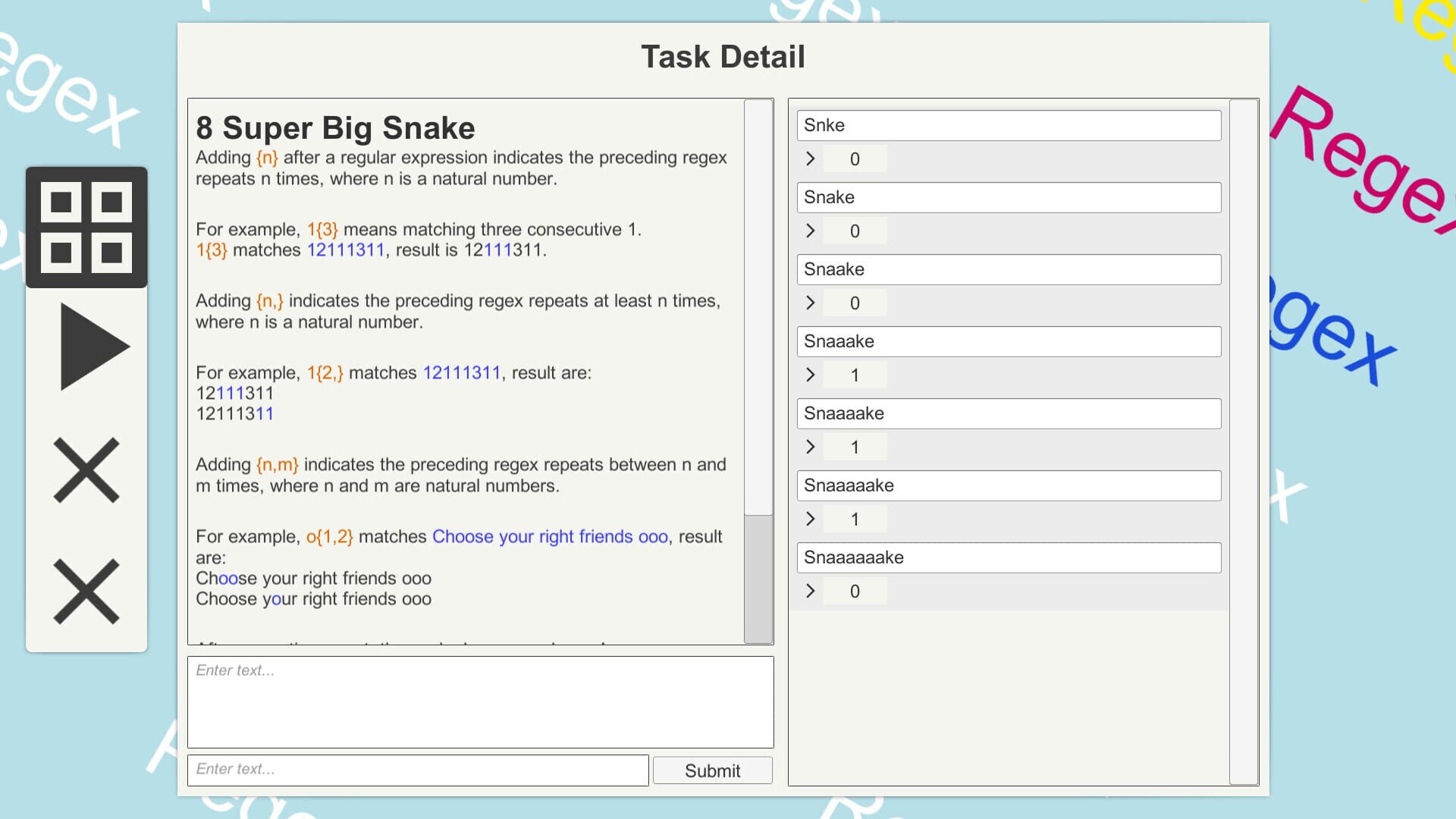Click the "Snake" test string field
Viewport: 1456px width, 819px height.
pyautogui.click(x=1009, y=197)
